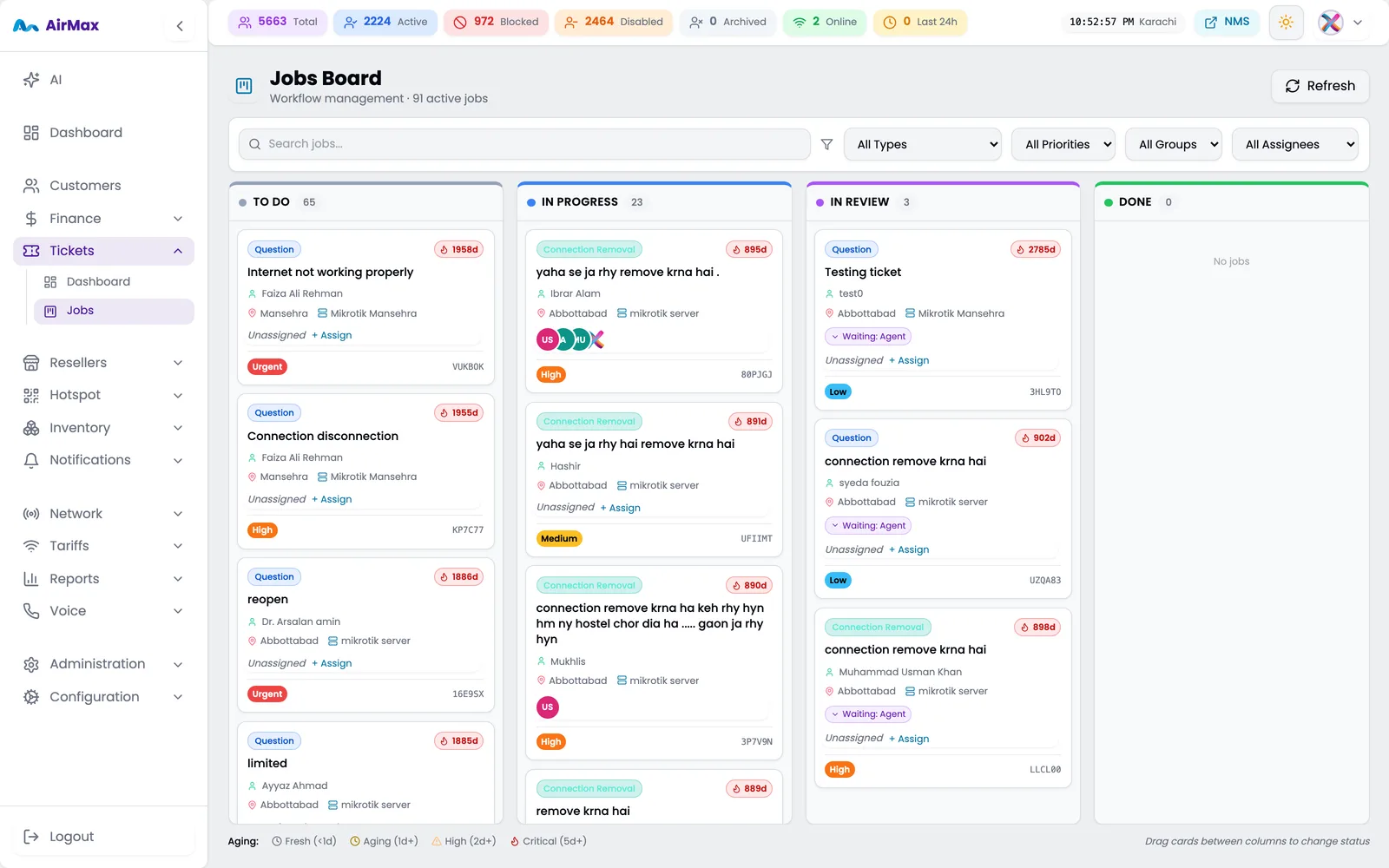Click the Search jobs input field
Screen dimensions: 1389x868
(524, 144)
